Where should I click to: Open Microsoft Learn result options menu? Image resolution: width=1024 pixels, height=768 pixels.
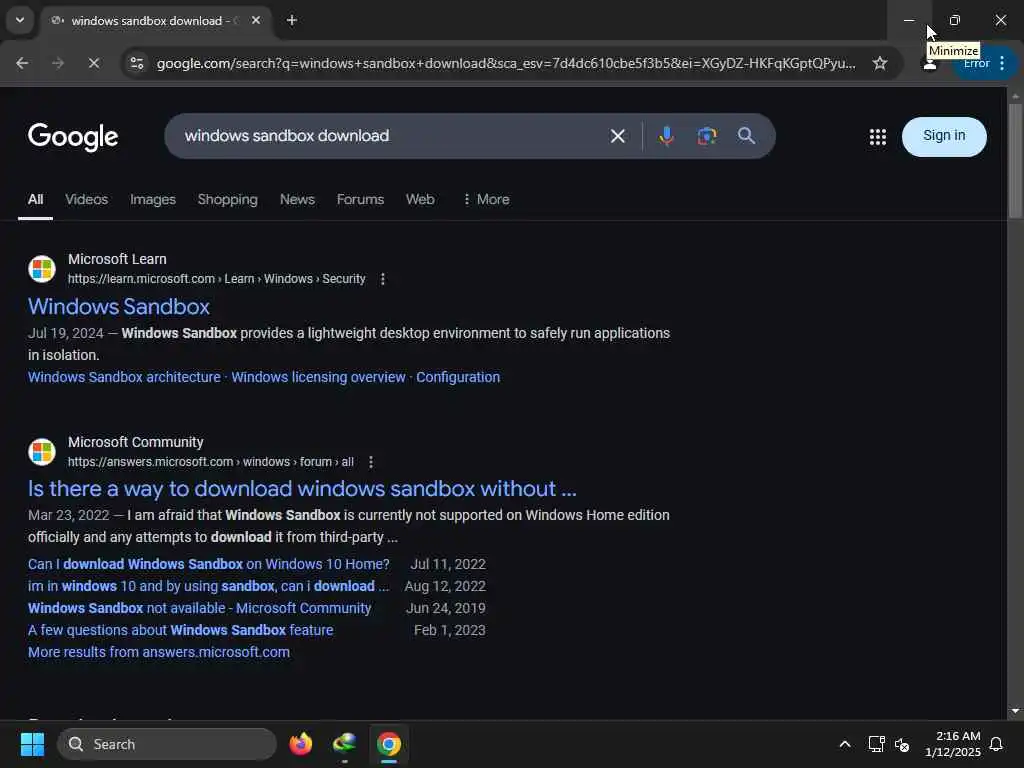point(383,279)
